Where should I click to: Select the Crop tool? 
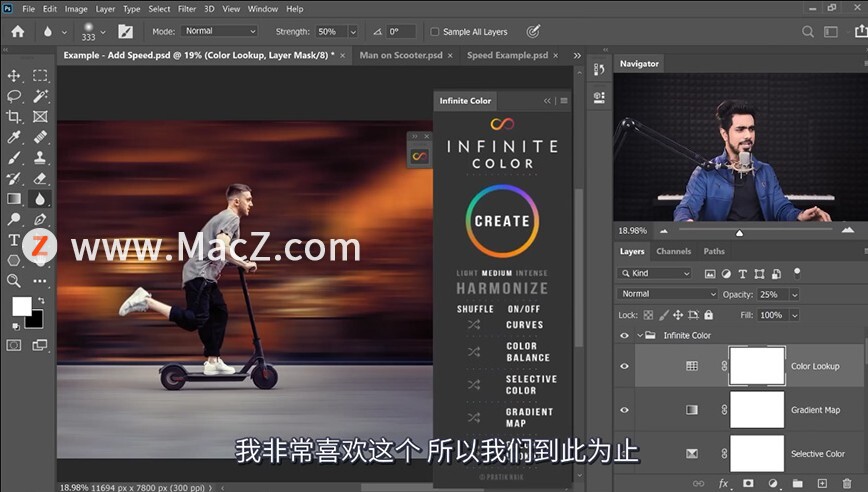[14, 117]
